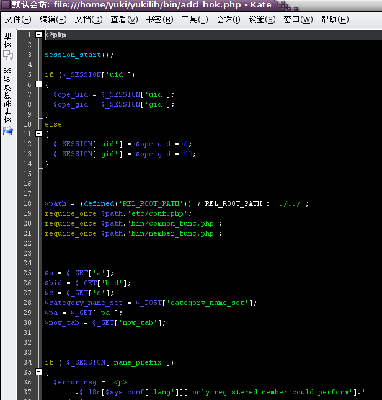Click the $_SESSION['uid'] assignment on line 12
Screen dimensions: 382x400
(123, 144)
